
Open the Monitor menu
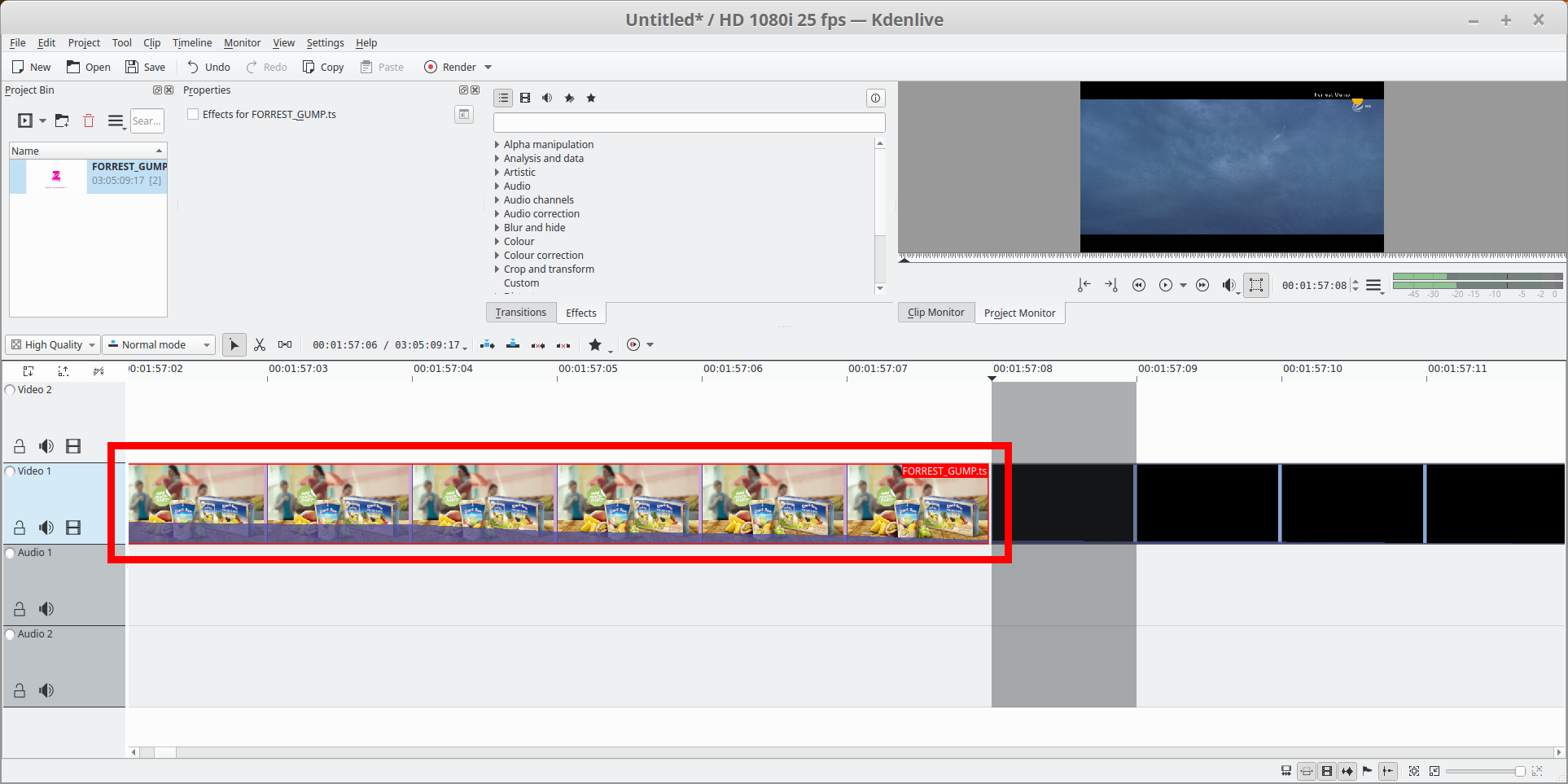pyautogui.click(x=243, y=43)
